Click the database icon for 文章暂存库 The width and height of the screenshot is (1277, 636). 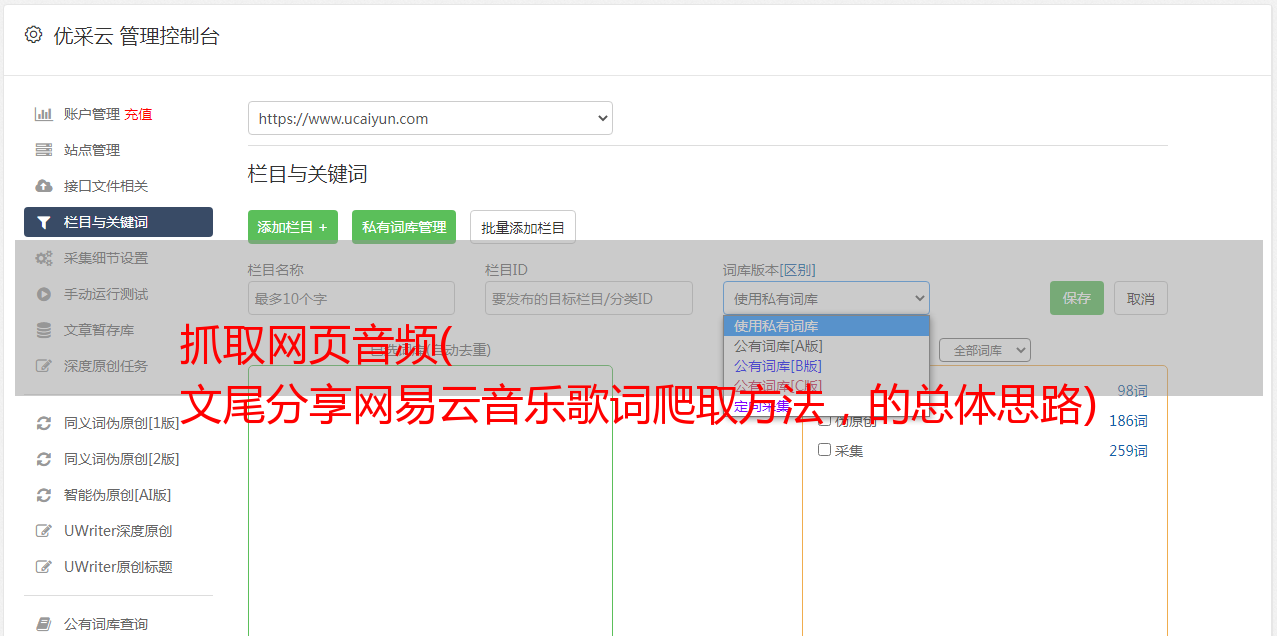point(44,330)
